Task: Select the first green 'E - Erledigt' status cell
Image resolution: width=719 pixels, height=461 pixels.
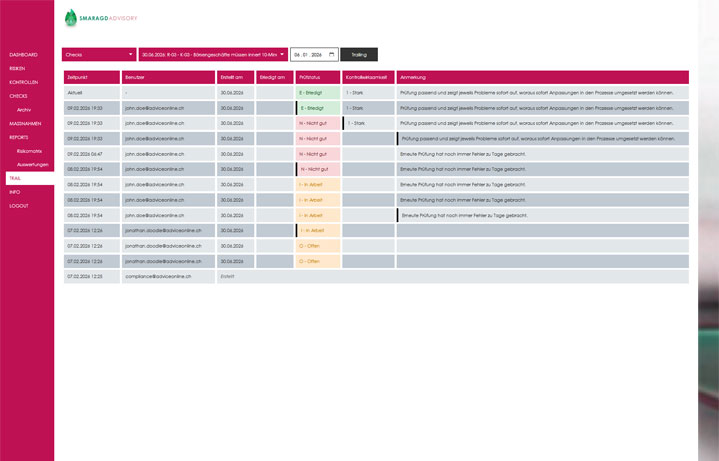Action: (x=317, y=92)
